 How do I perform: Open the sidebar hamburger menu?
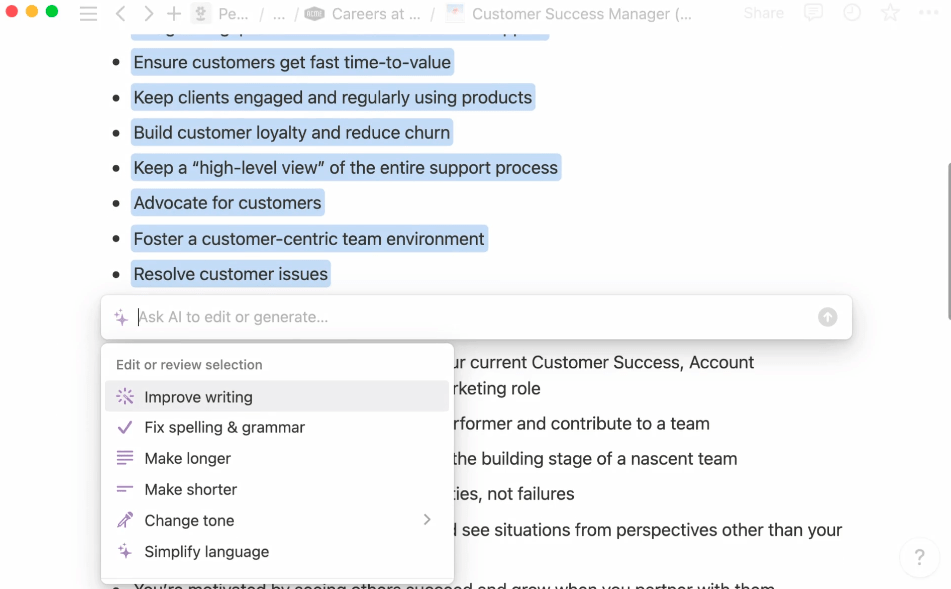point(89,14)
